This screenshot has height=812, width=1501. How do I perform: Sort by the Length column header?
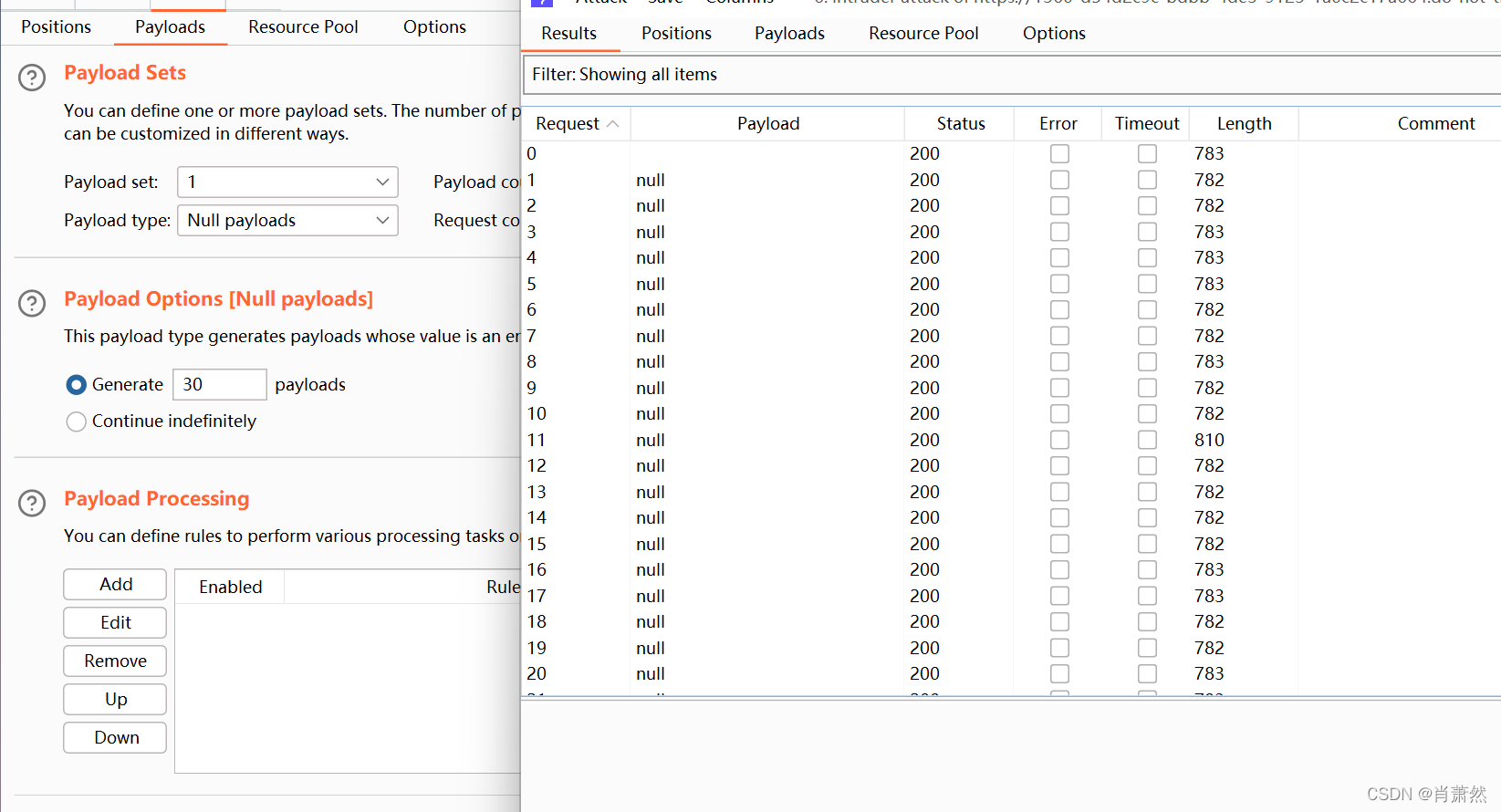click(1244, 124)
